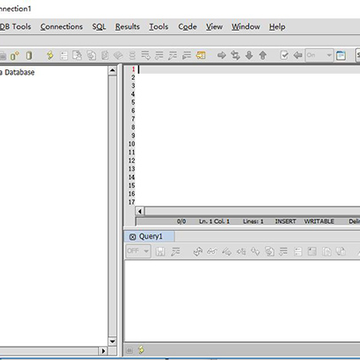
Task: Click the blue calendar window icon
Action: tap(341, 55)
